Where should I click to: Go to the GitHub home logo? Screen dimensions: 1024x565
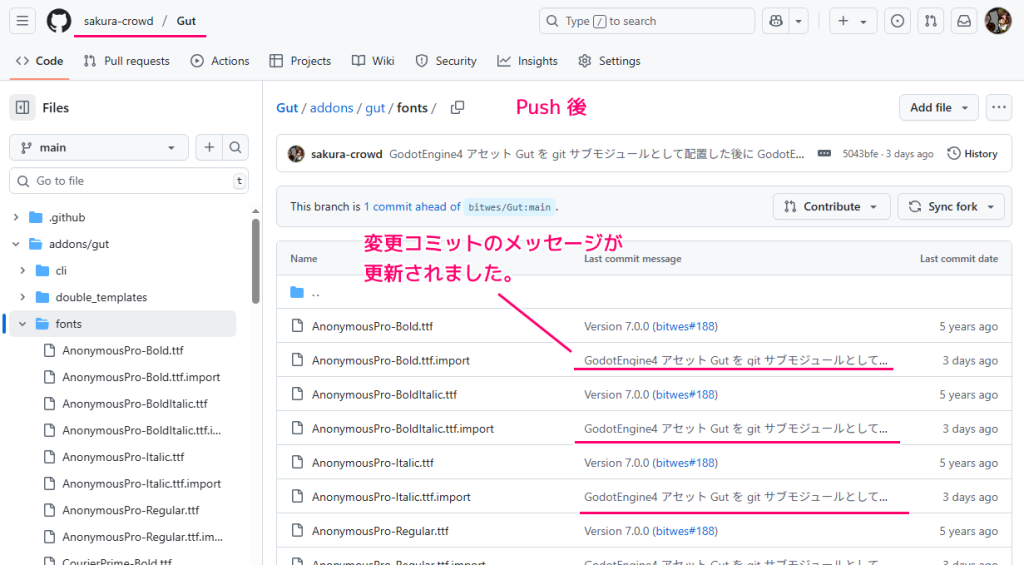[59, 21]
